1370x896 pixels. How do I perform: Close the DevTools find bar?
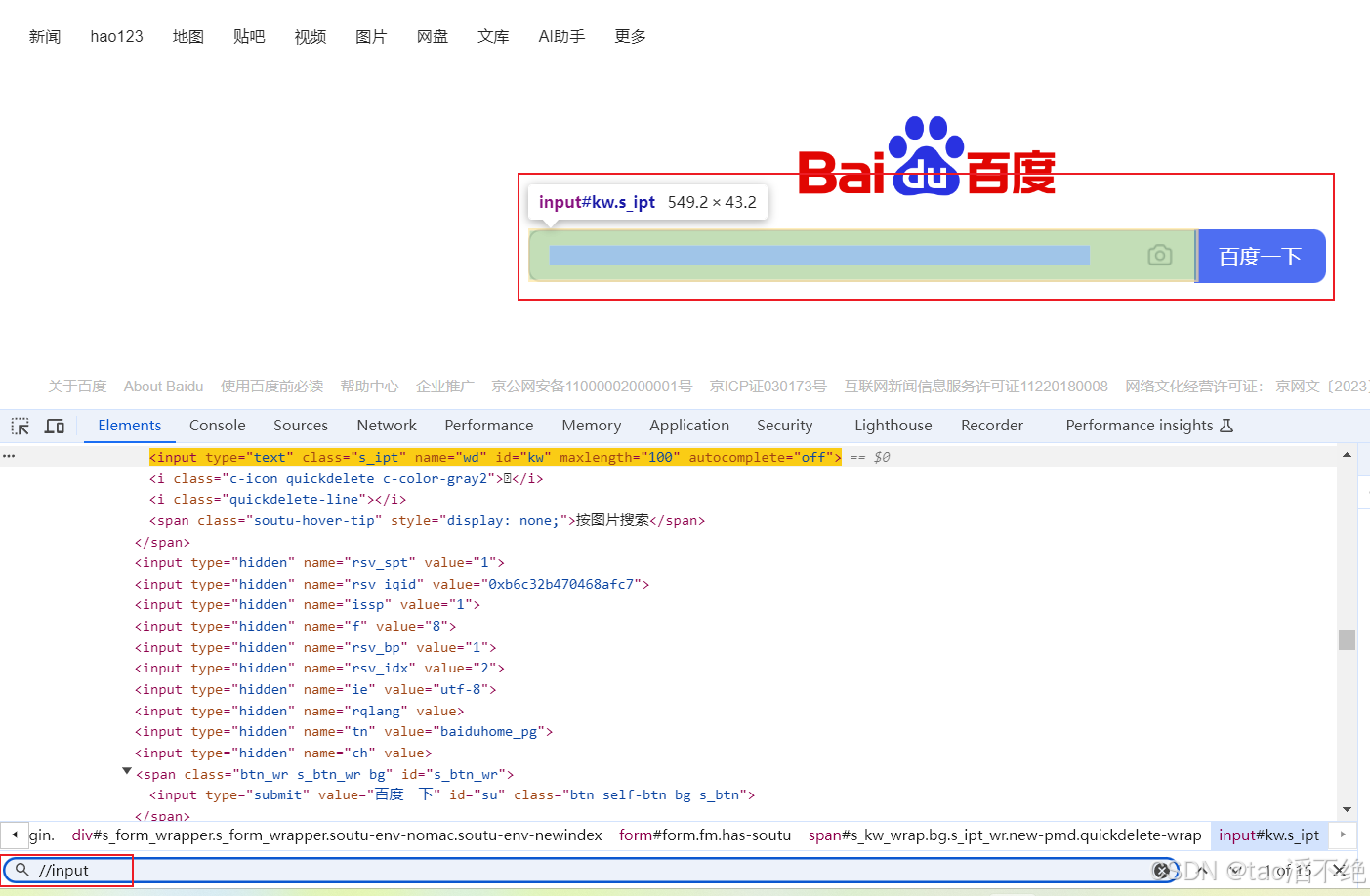[x=1339, y=870]
